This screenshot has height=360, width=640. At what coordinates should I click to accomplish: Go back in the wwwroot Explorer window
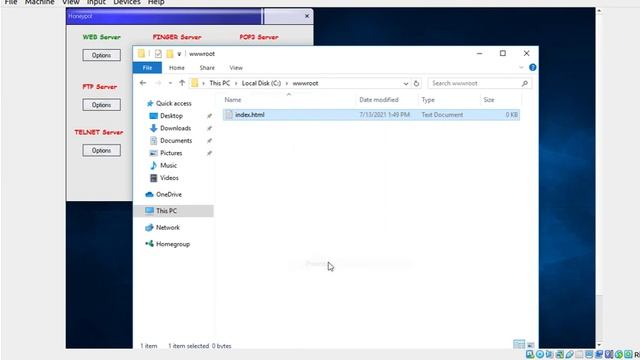click(143, 83)
